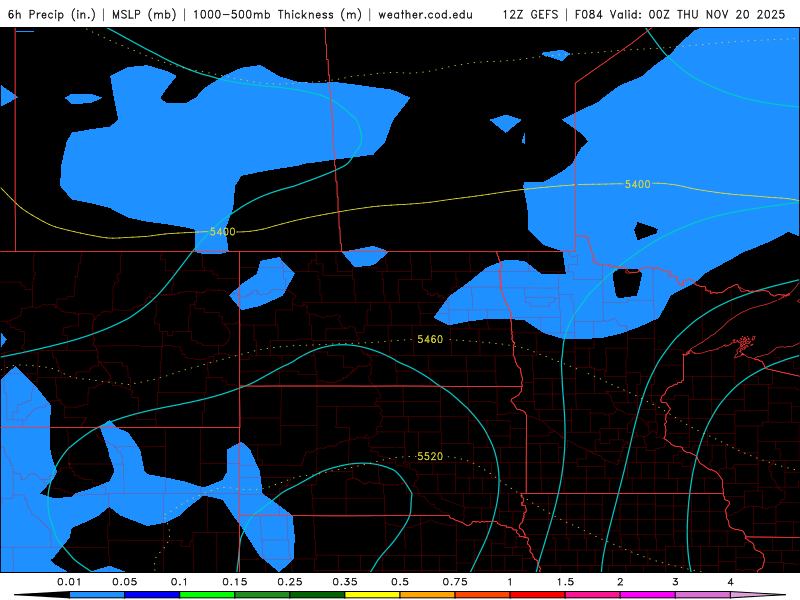Click the "F084" forecast hour text

point(588,14)
